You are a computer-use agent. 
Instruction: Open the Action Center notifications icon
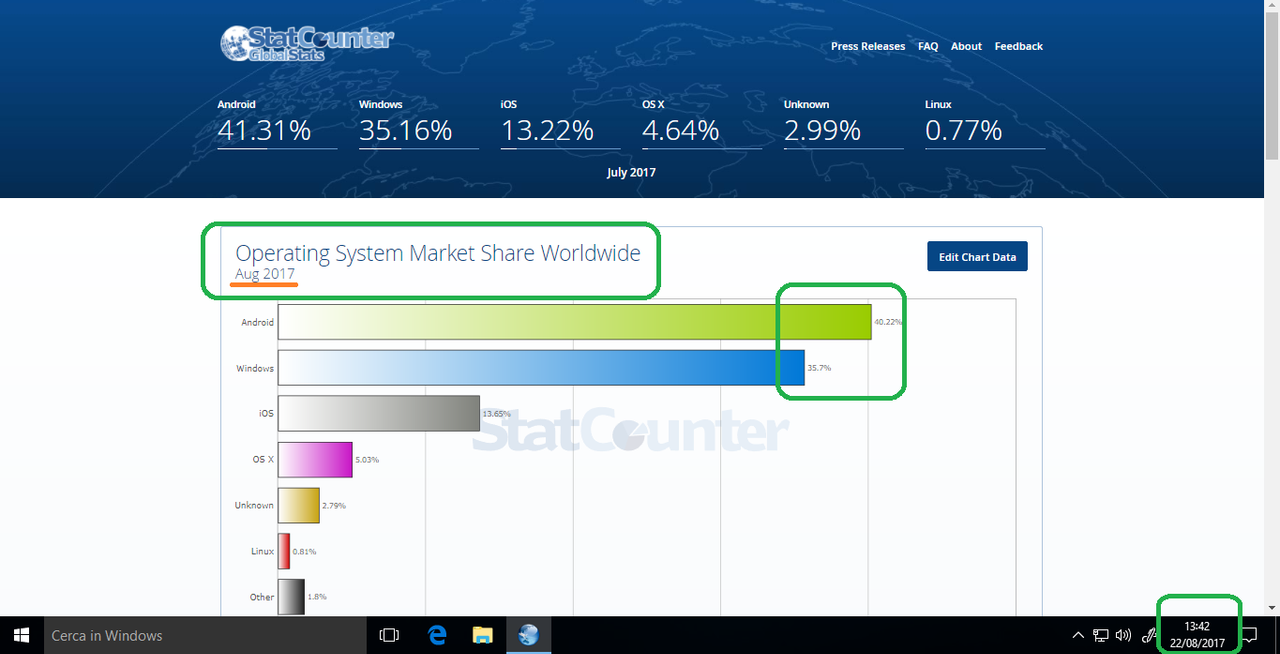(1249, 635)
